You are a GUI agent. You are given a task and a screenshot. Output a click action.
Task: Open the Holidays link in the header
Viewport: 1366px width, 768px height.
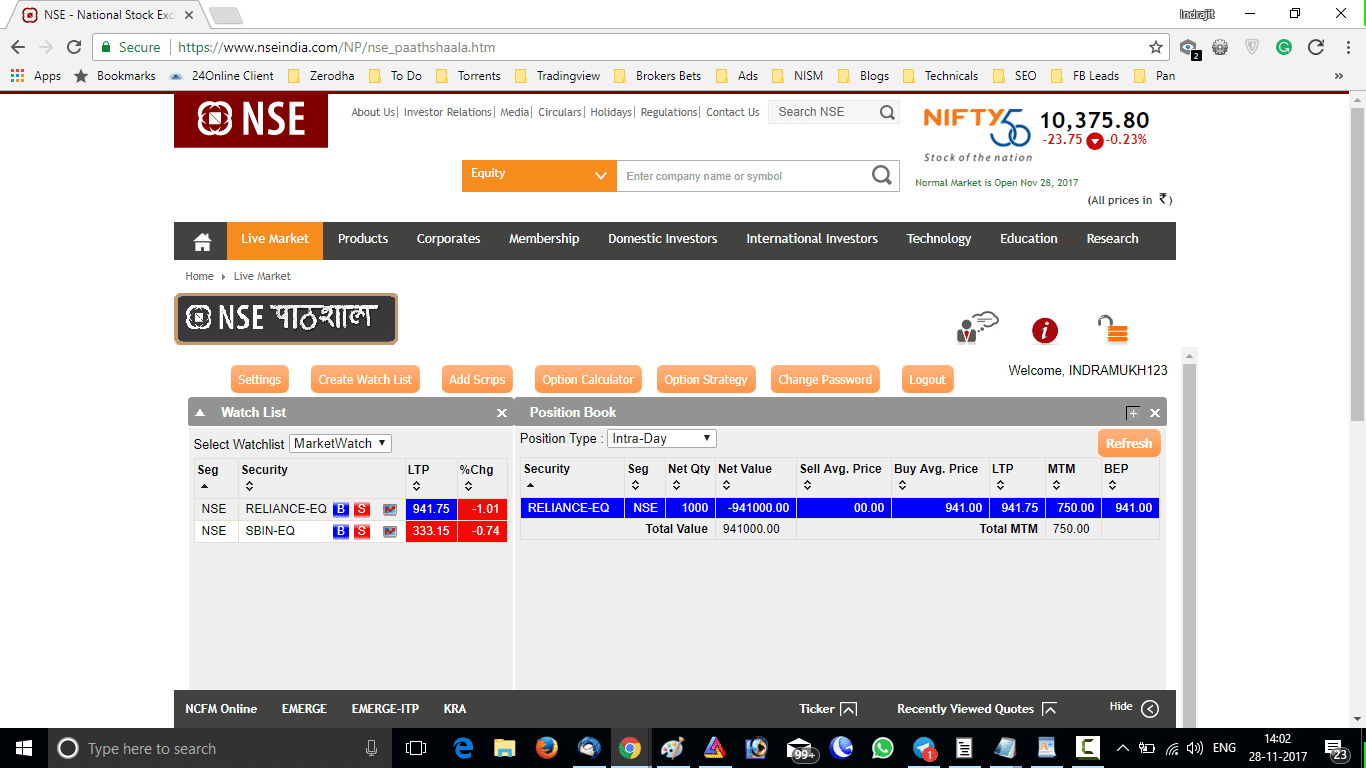coord(610,112)
